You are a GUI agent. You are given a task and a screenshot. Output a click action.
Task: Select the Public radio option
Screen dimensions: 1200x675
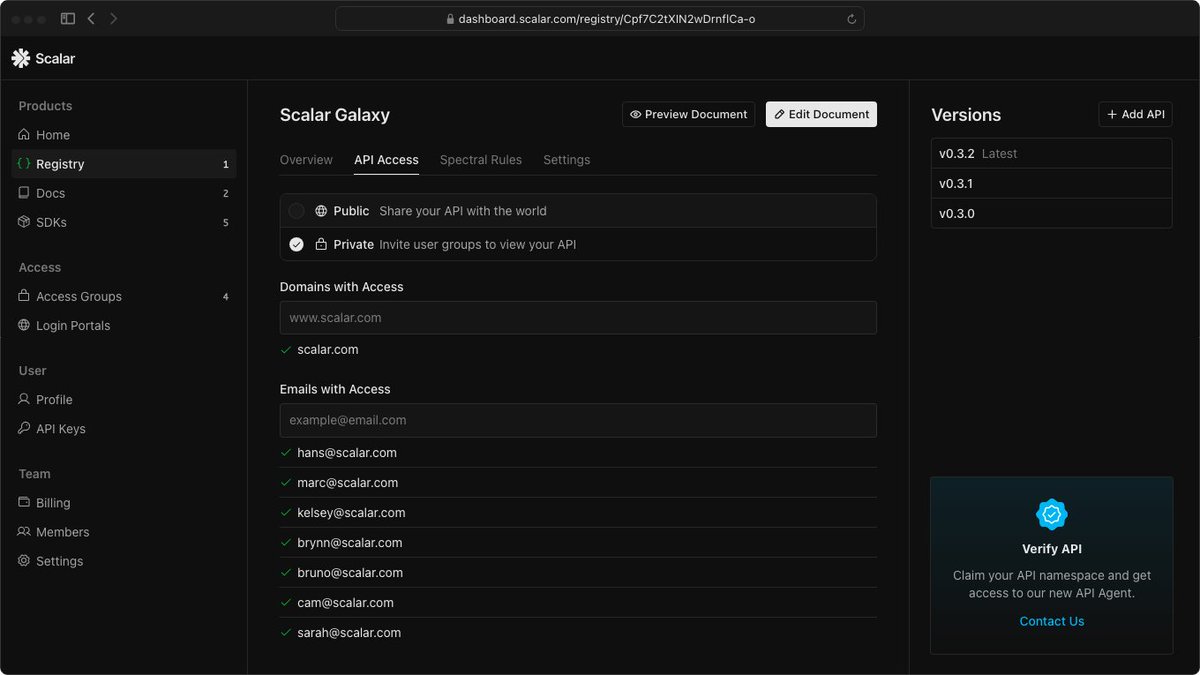click(296, 211)
